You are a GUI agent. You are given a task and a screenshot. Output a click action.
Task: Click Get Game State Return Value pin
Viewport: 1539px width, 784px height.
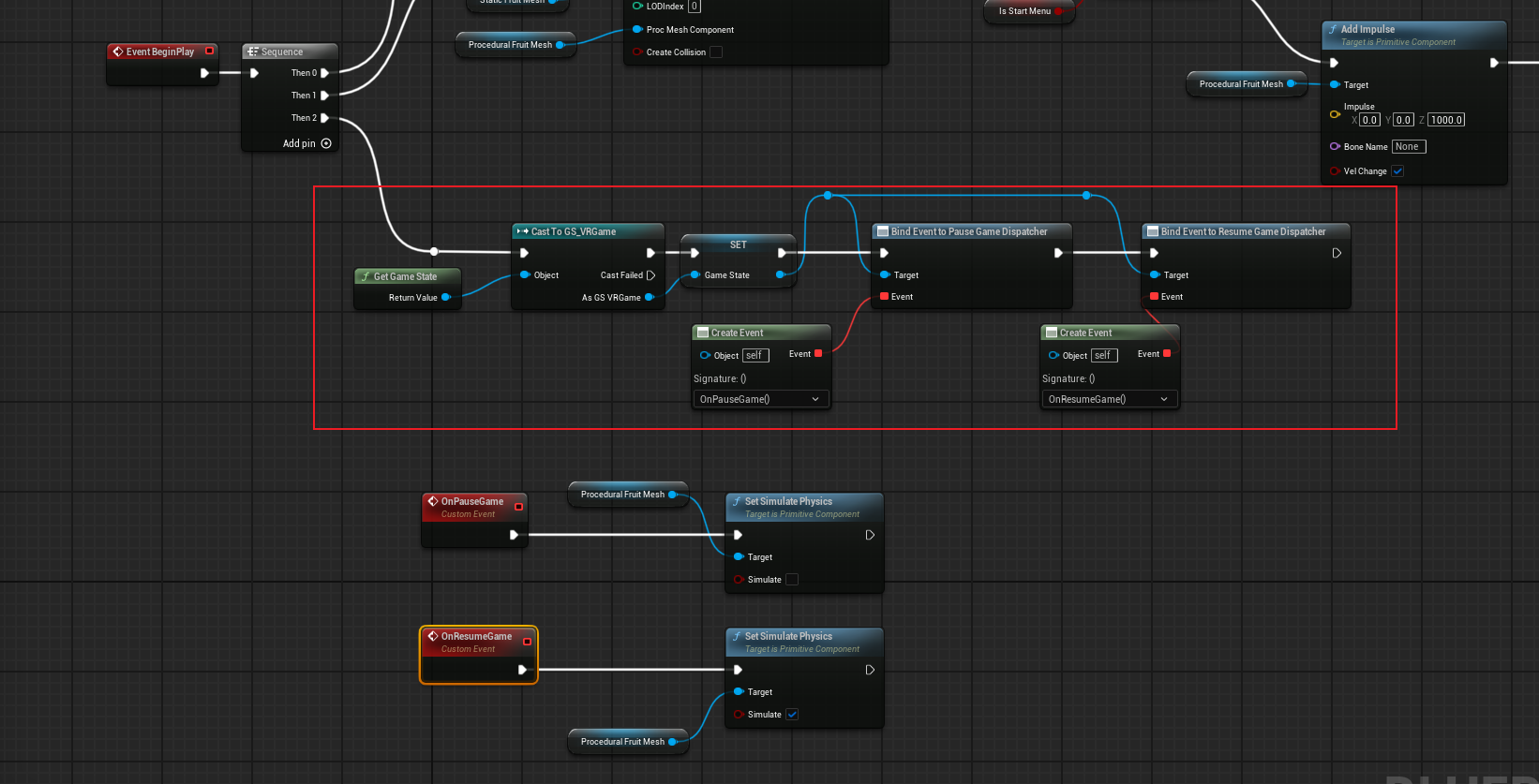(x=446, y=298)
